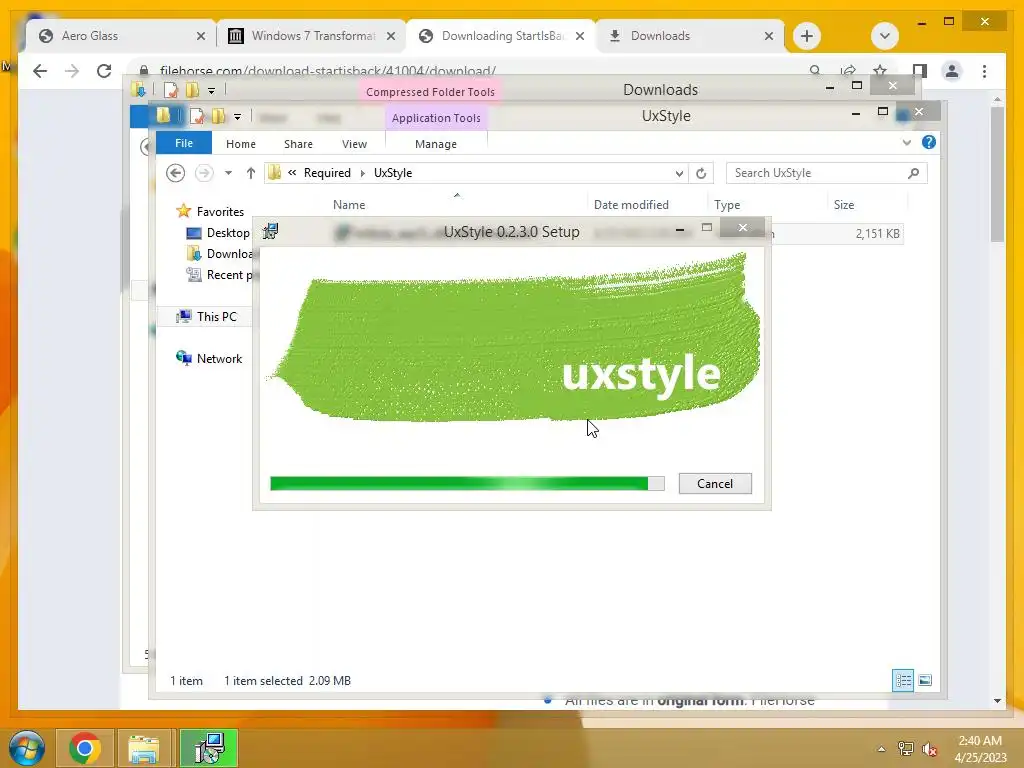The width and height of the screenshot is (1024, 768).
Task: Sort files by Date modified column
Action: pyautogui.click(x=631, y=204)
